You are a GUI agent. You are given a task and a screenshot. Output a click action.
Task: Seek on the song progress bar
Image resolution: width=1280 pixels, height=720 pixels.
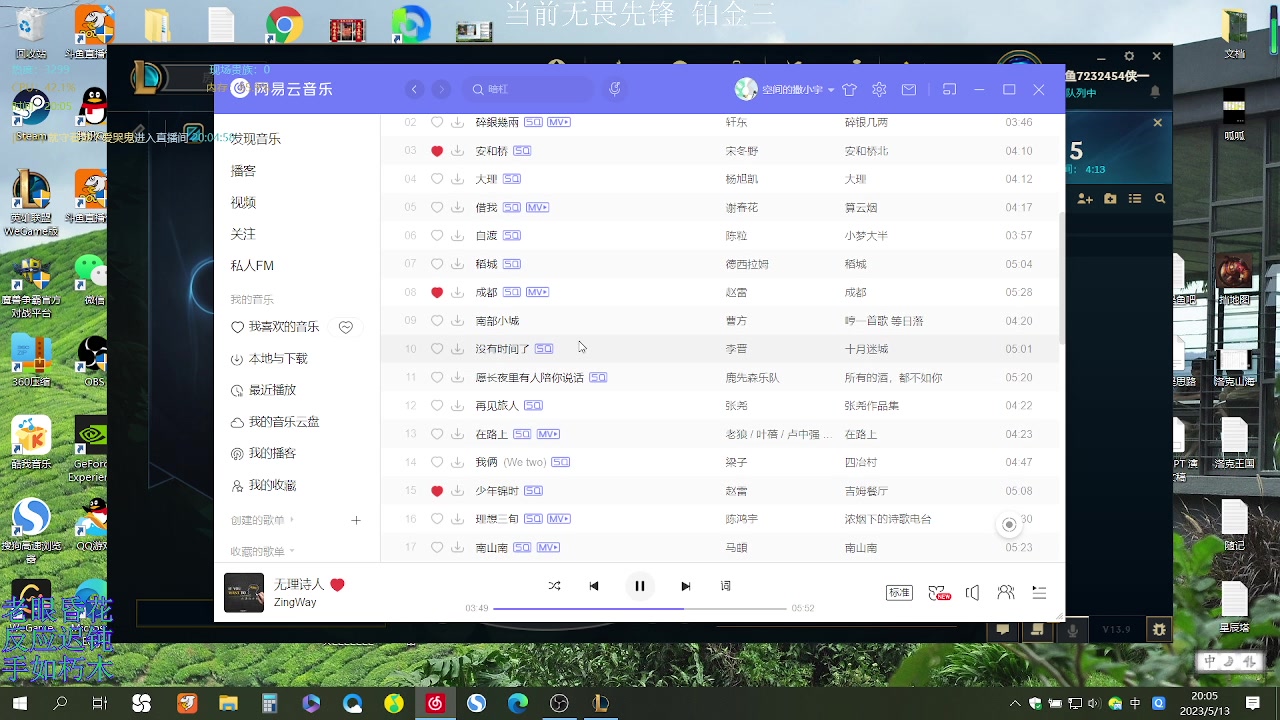(640, 608)
